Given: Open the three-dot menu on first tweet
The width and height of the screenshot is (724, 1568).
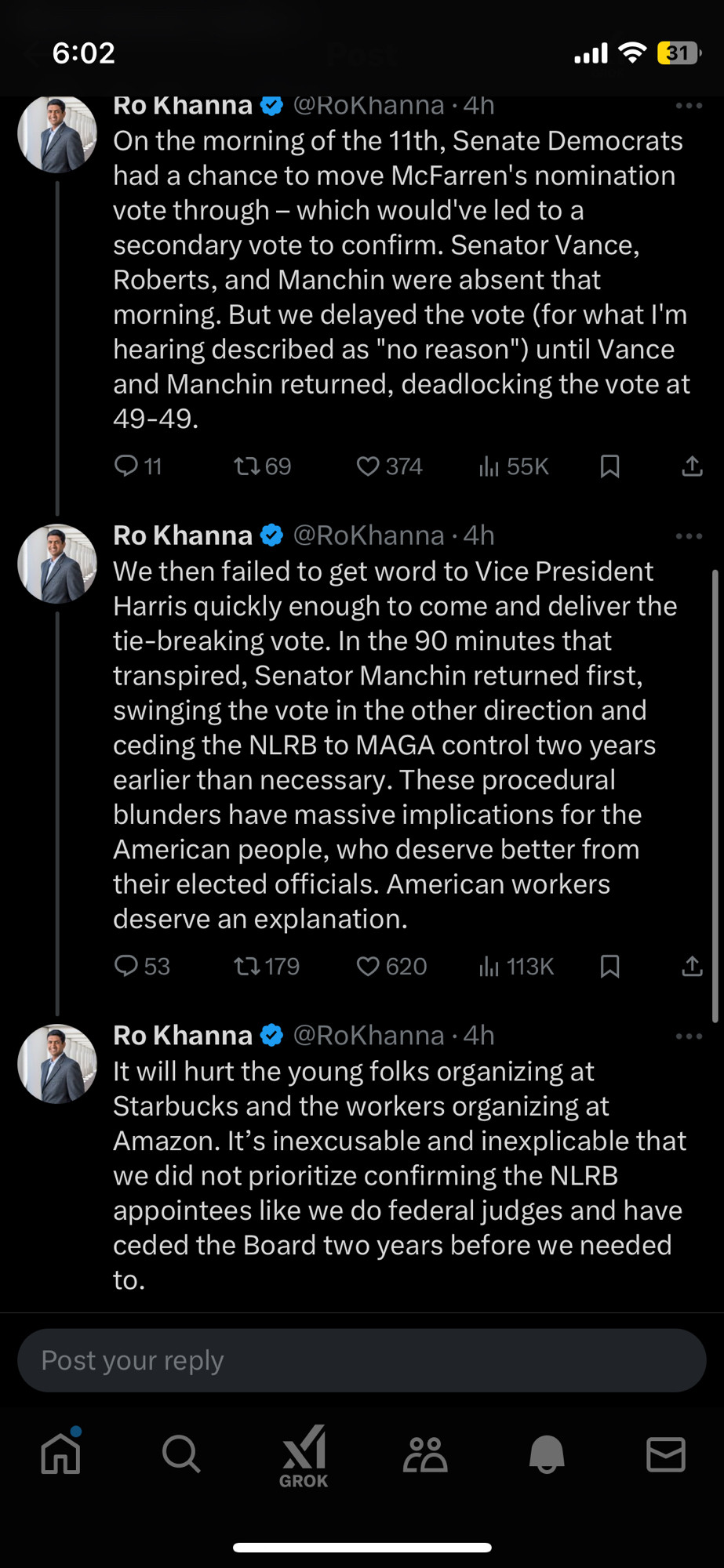Looking at the screenshot, I should click(x=689, y=105).
